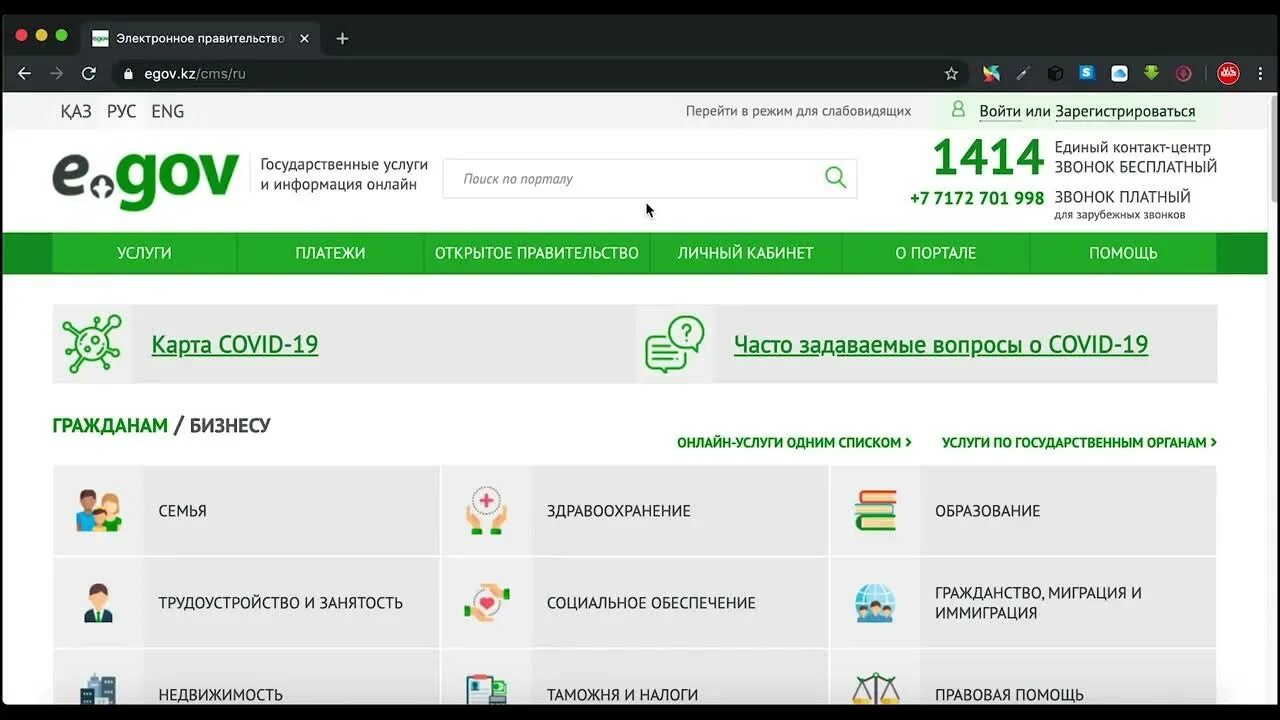Viewport: 1280px width, 720px height.
Task: Open the ПЛАТЕЖИ menu
Action: point(330,252)
